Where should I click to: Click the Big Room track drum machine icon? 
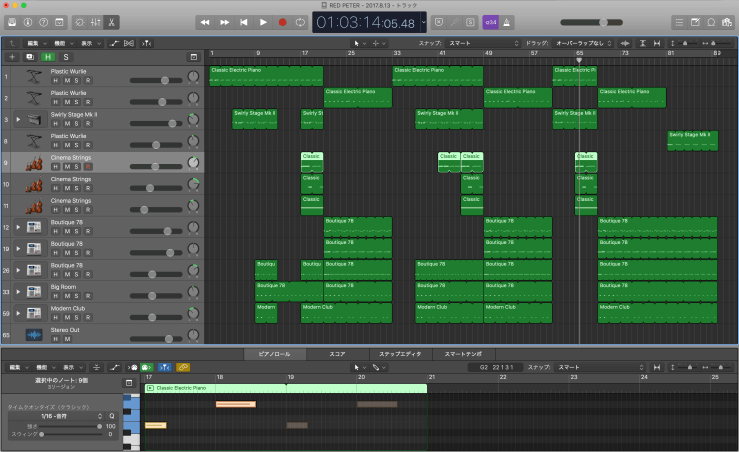(34, 291)
